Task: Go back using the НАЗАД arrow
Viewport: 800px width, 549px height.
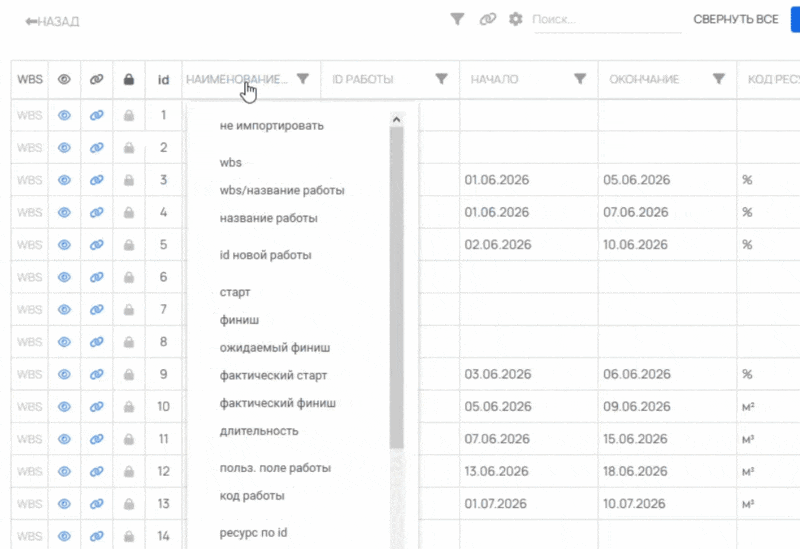Action: coord(52,21)
